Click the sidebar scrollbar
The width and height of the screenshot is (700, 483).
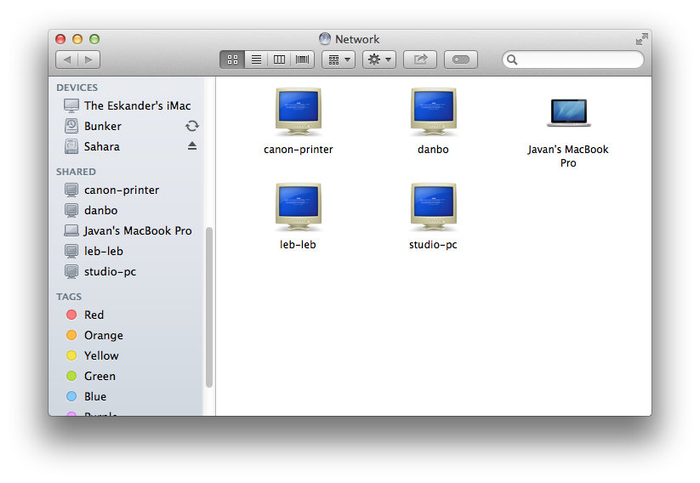pyautogui.click(x=208, y=308)
